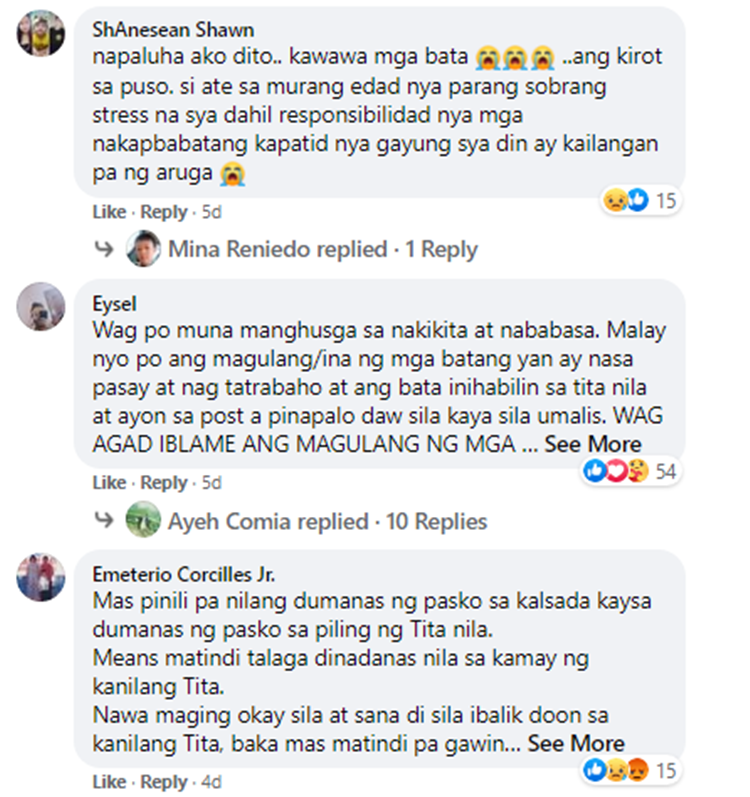Image resolution: width=750 pixels, height=797 pixels.
Task: Like Emeterio Corcilles Jr. comment
Action: (x=109, y=782)
